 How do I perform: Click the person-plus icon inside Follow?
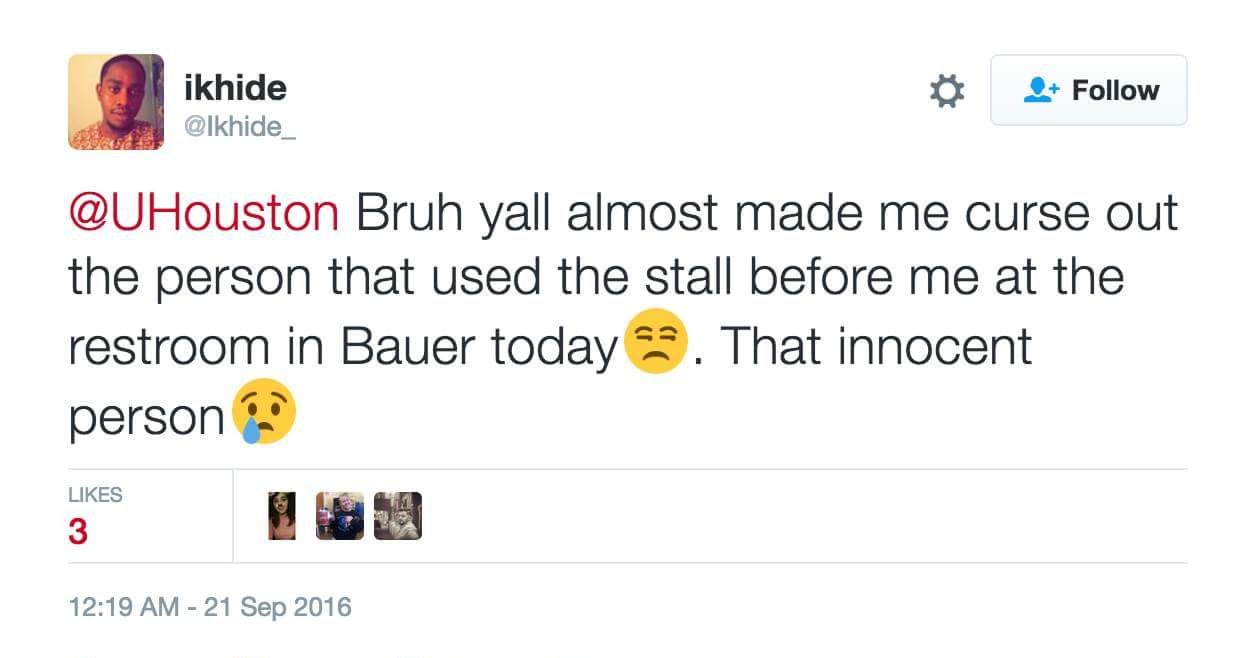coord(1041,90)
